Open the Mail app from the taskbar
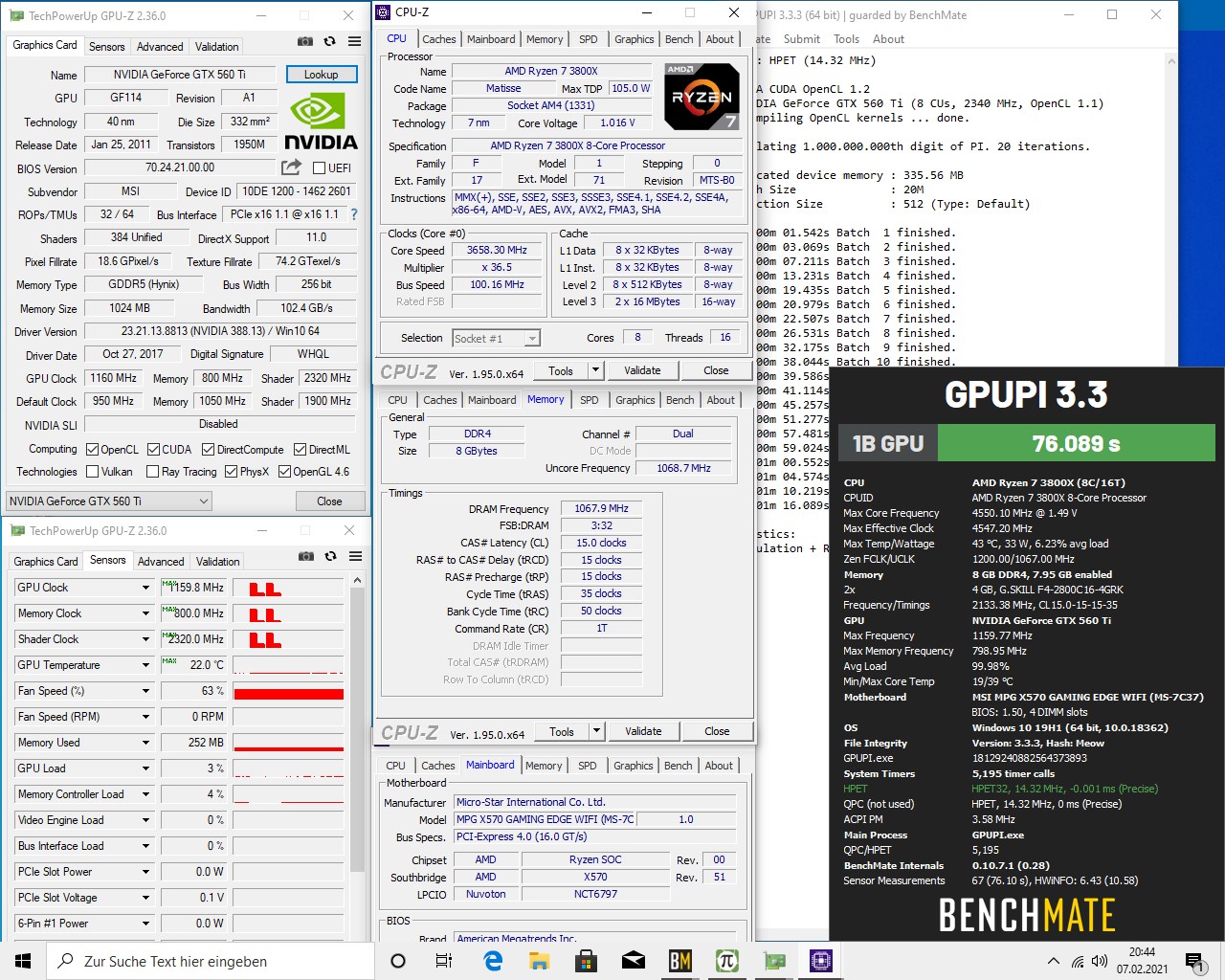The height and width of the screenshot is (980, 1225). click(634, 961)
